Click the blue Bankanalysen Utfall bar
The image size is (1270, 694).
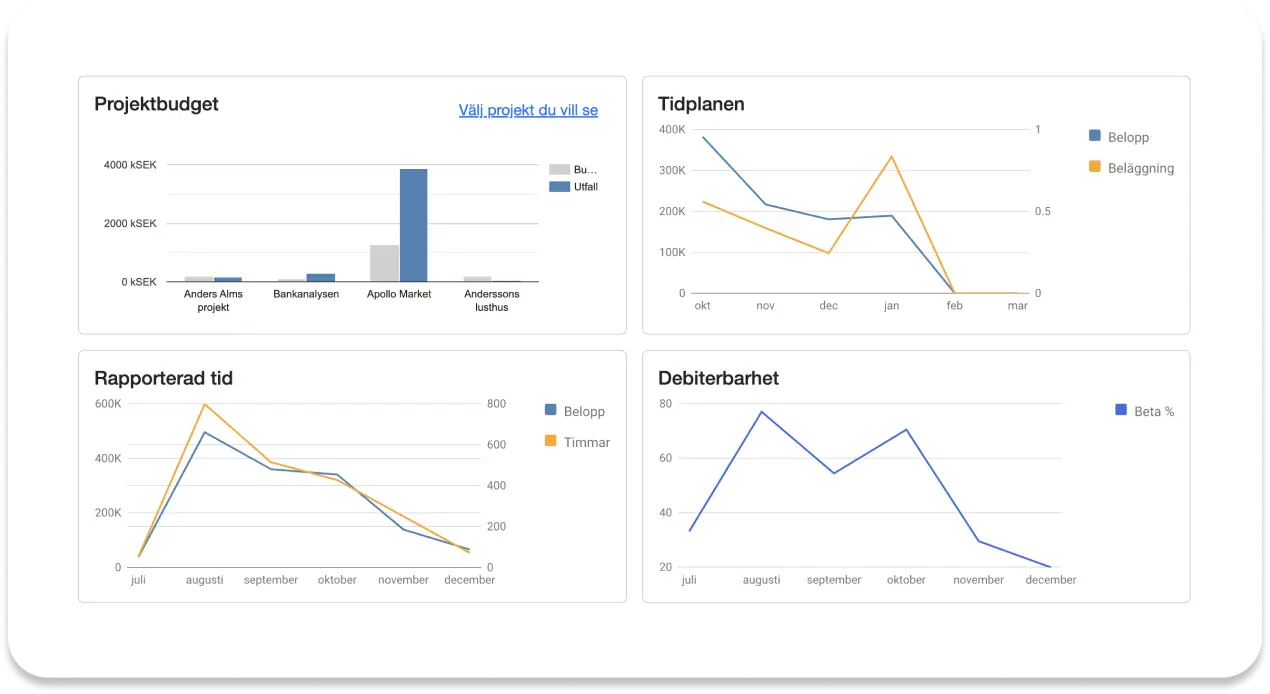coord(321,277)
